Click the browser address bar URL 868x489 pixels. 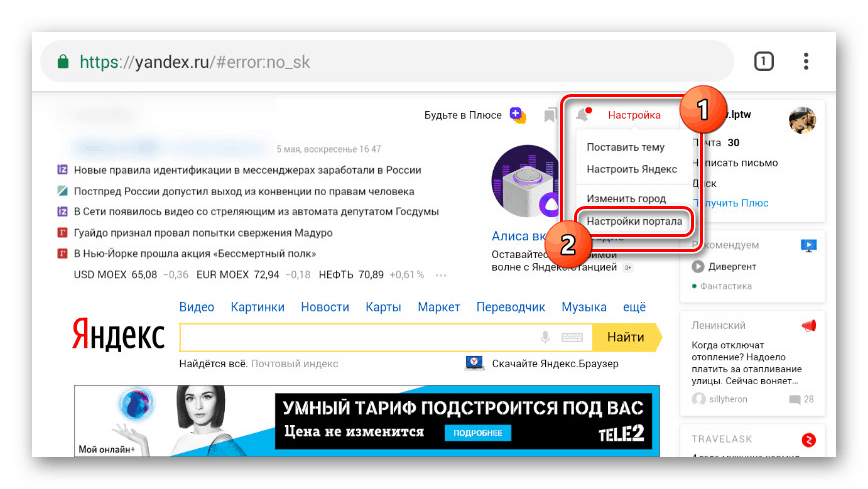pyautogui.click(x=195, y=61)
